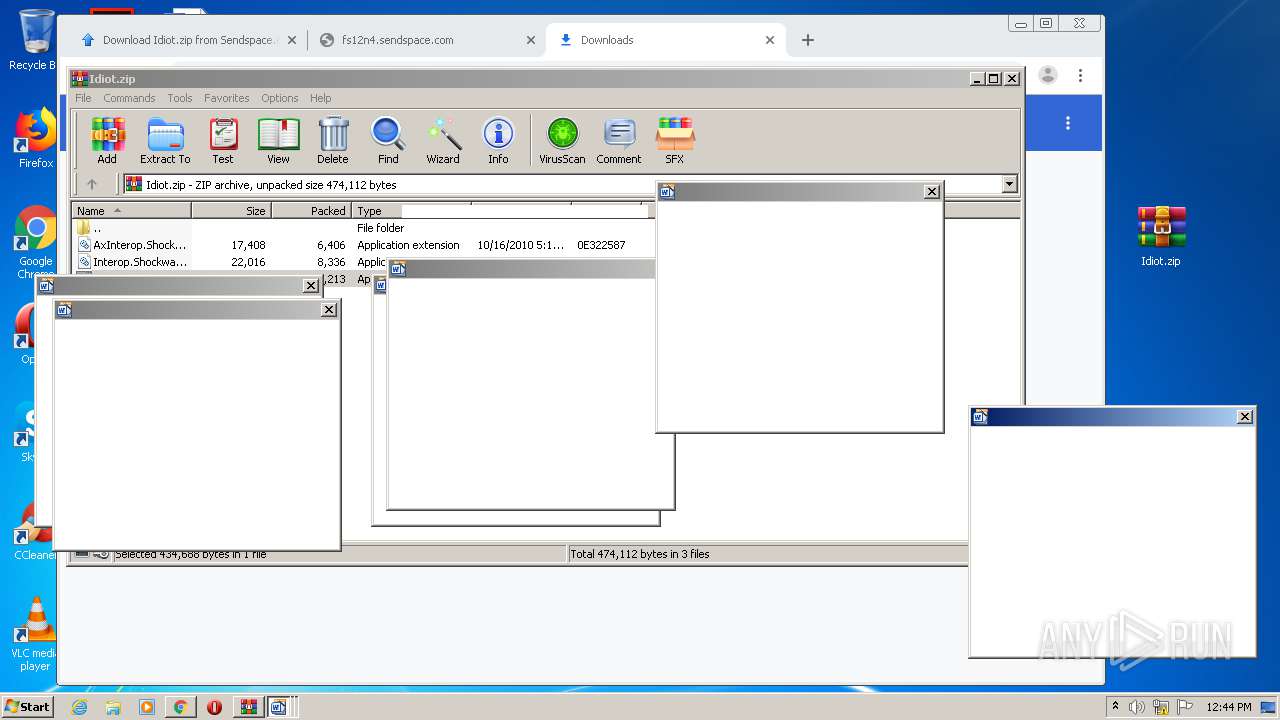Show hidden tray icons arrow

[1115, 707]
